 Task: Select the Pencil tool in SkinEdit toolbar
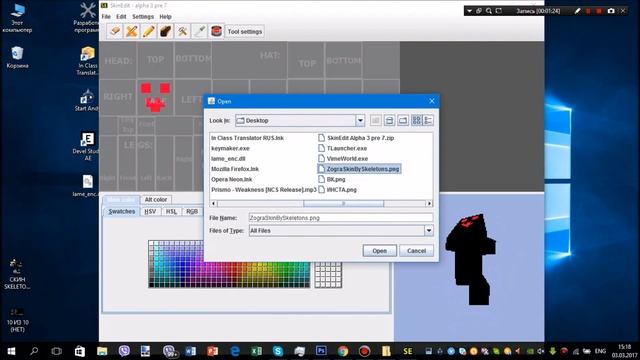click(149, 31)
